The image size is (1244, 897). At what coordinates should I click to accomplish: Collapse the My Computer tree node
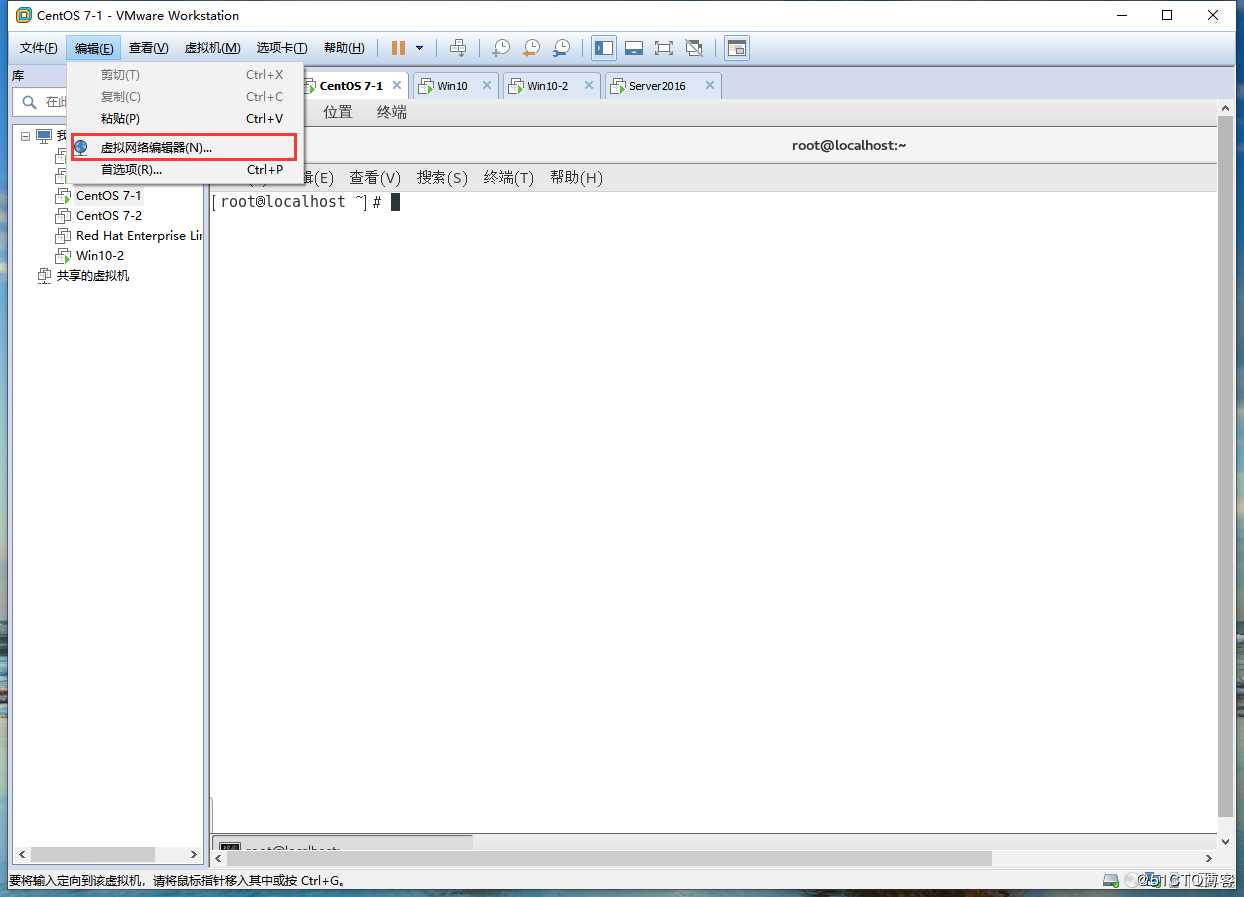pos(25,135)
